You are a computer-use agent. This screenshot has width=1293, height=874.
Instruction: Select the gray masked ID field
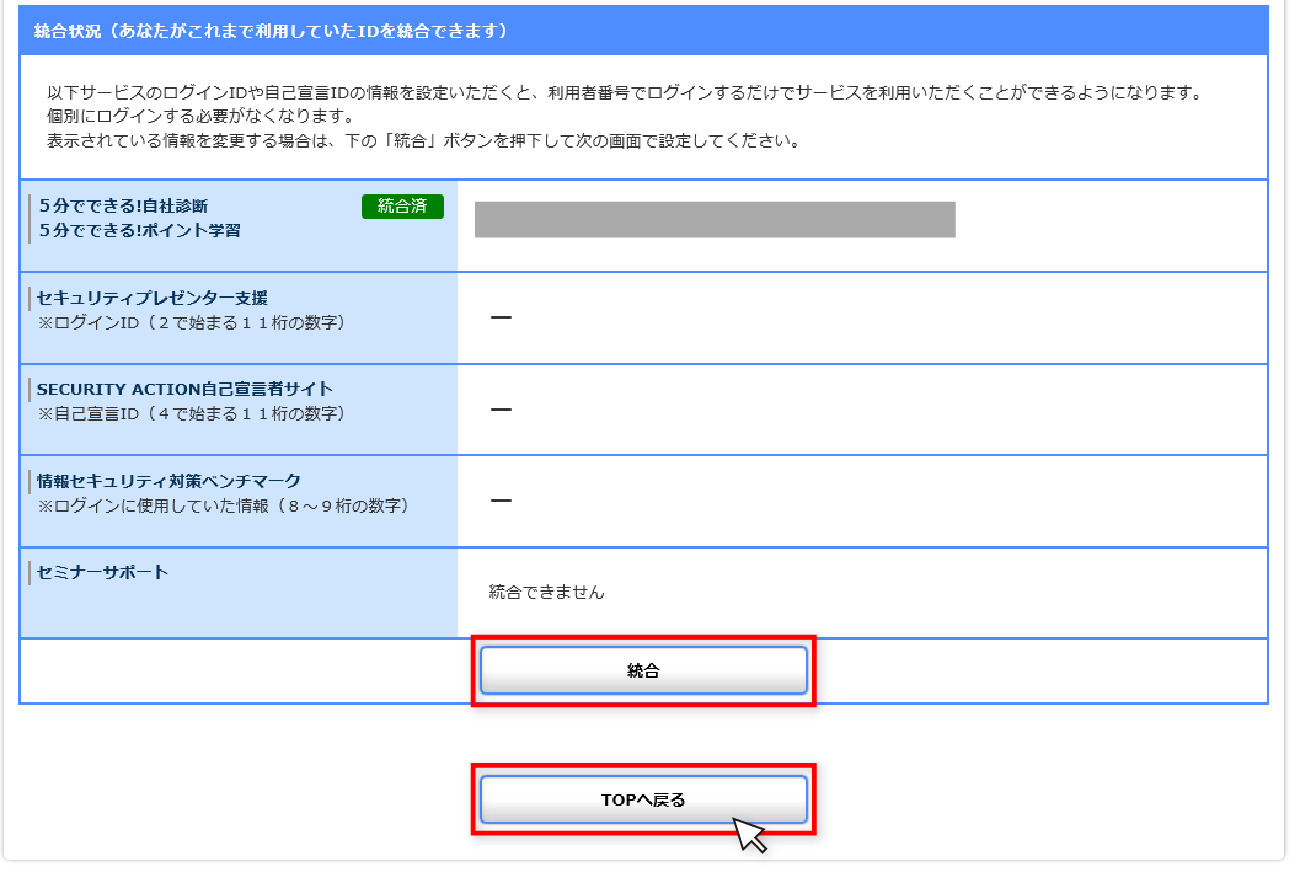(714, 219)
